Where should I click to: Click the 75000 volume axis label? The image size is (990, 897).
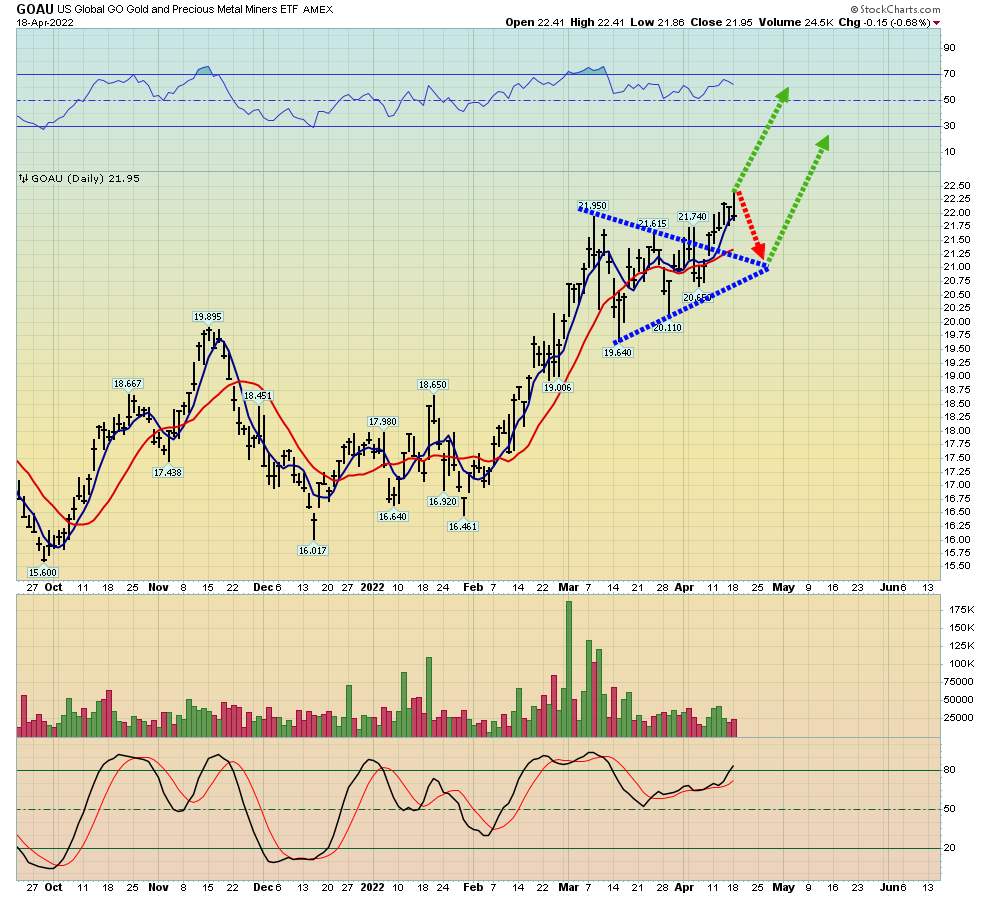[958, 682]
